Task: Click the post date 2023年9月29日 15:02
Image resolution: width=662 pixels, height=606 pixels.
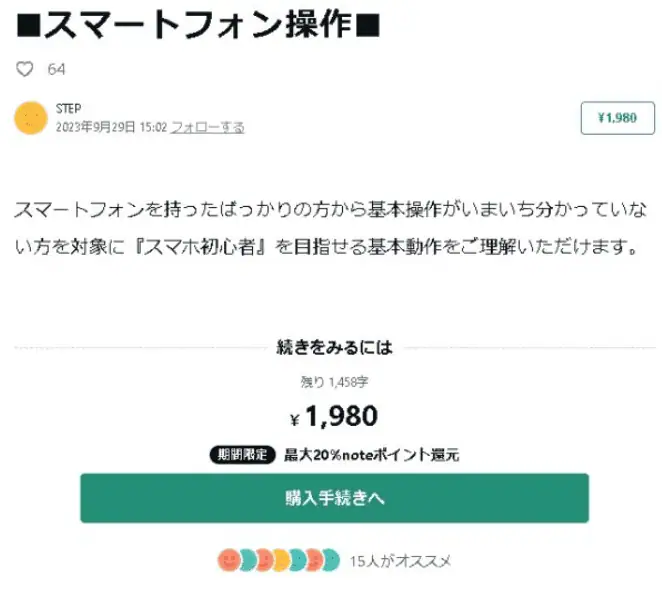Action: tap(111, 127)
